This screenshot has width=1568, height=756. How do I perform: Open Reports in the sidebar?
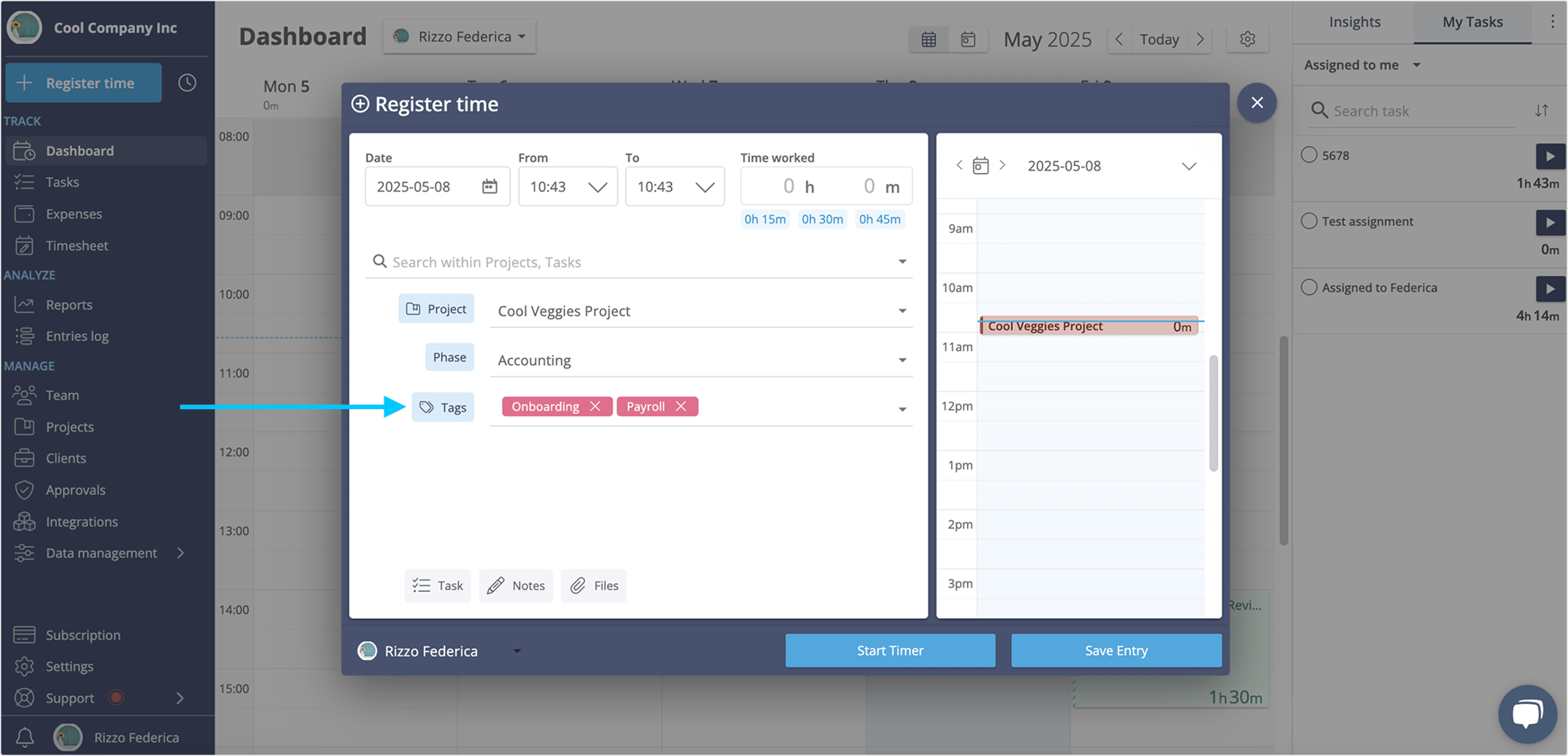click(69, 305)
